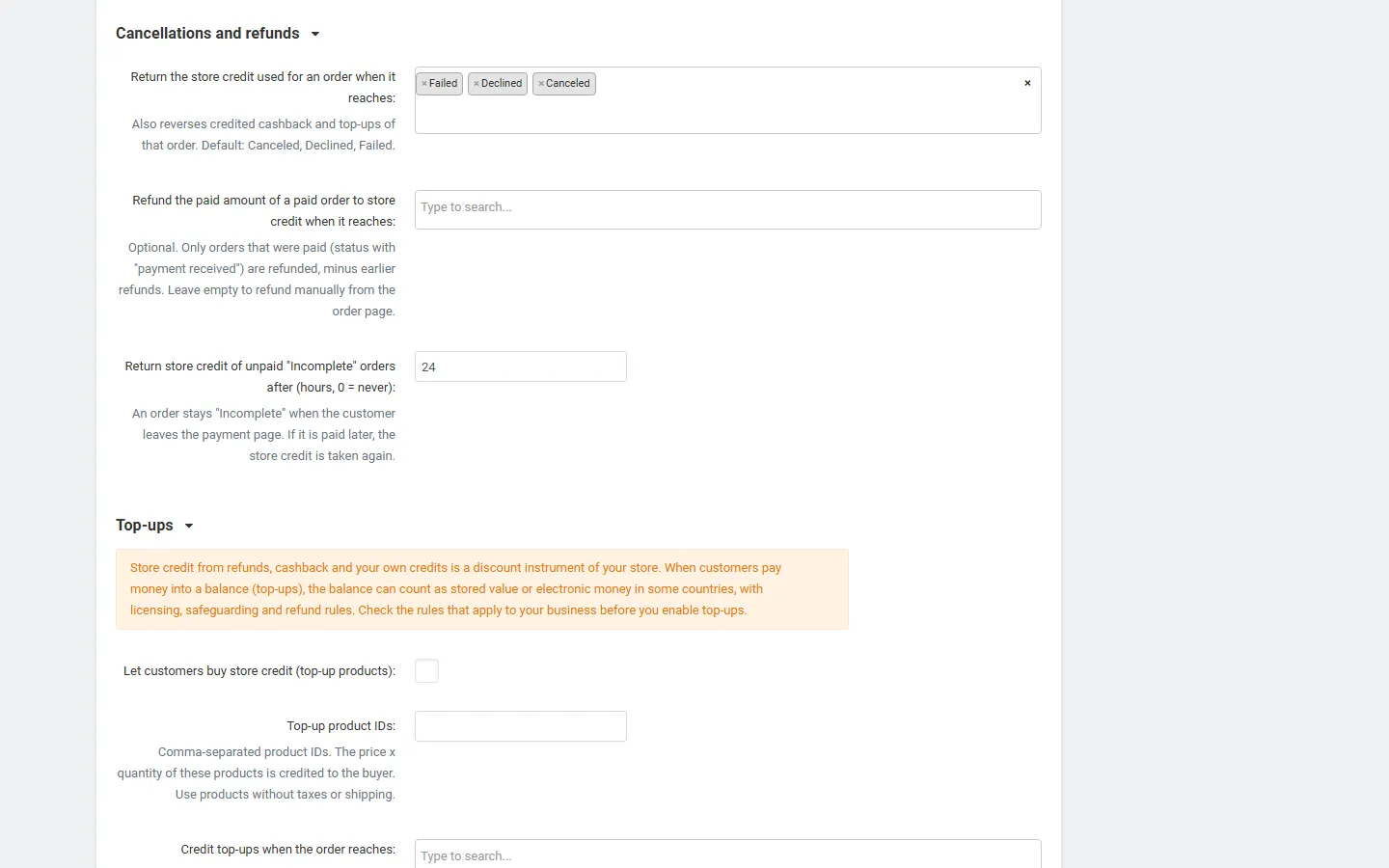Click 'An order stays Incomplete' help text

point(263,435)
